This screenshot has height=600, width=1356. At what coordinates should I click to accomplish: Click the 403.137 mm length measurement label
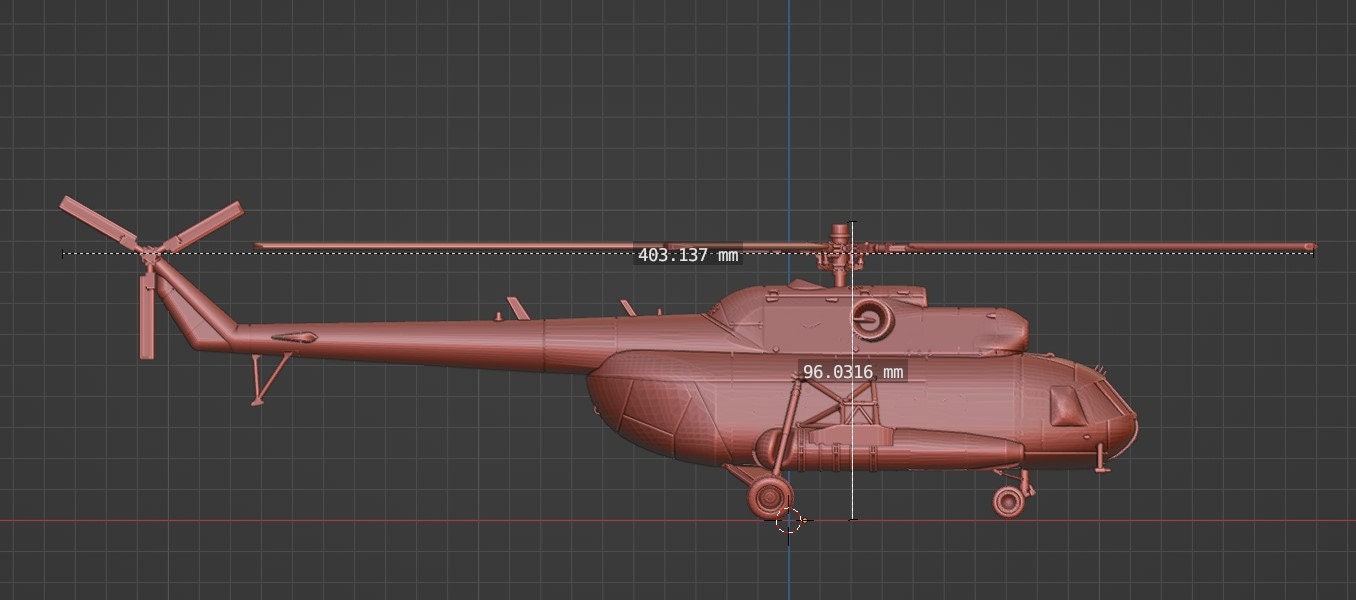point(688,255)
